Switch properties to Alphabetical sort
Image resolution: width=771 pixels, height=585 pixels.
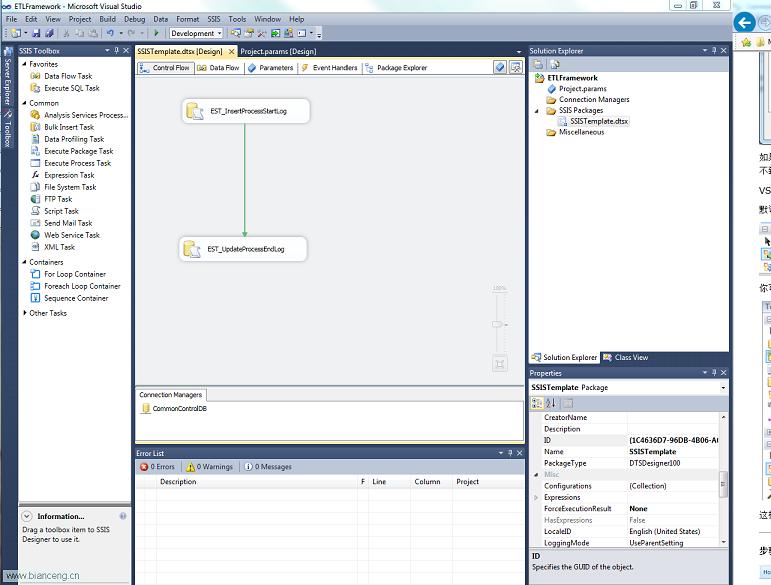pyautogui.click(x=551, y=404)
